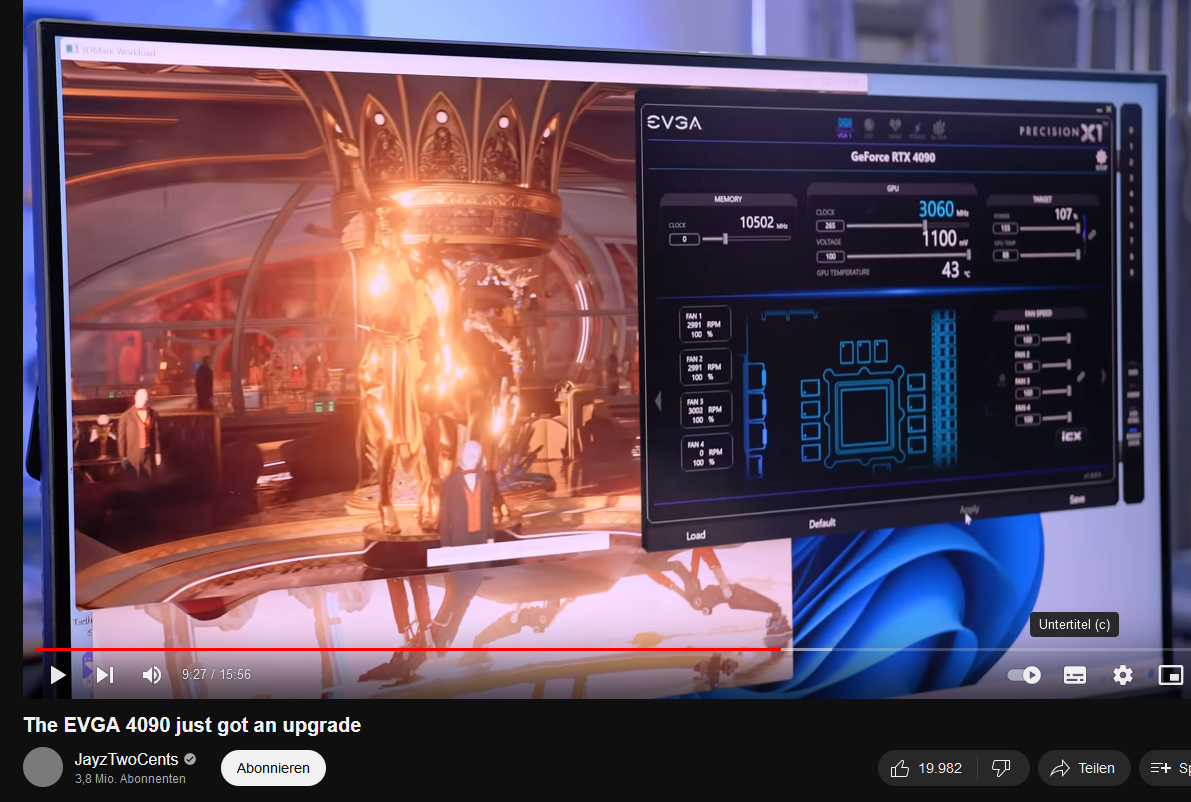Image resolution: width=1191 pixels, height=802 pixels.
Task: Open the JayzTwoCents channel name link
Action: click(126, 759)
